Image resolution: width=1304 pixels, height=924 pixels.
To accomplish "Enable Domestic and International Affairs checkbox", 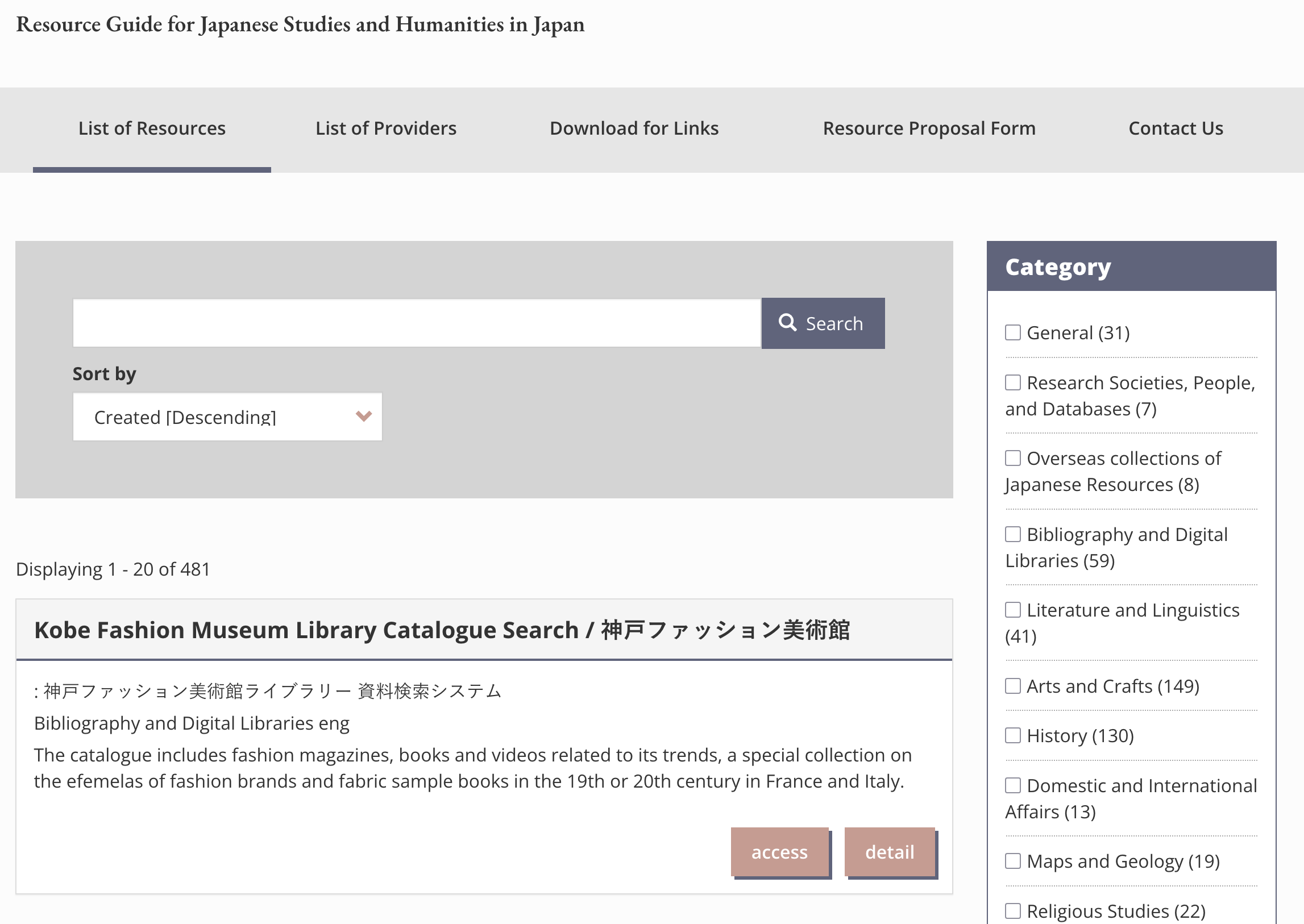I will [1012, 785].
